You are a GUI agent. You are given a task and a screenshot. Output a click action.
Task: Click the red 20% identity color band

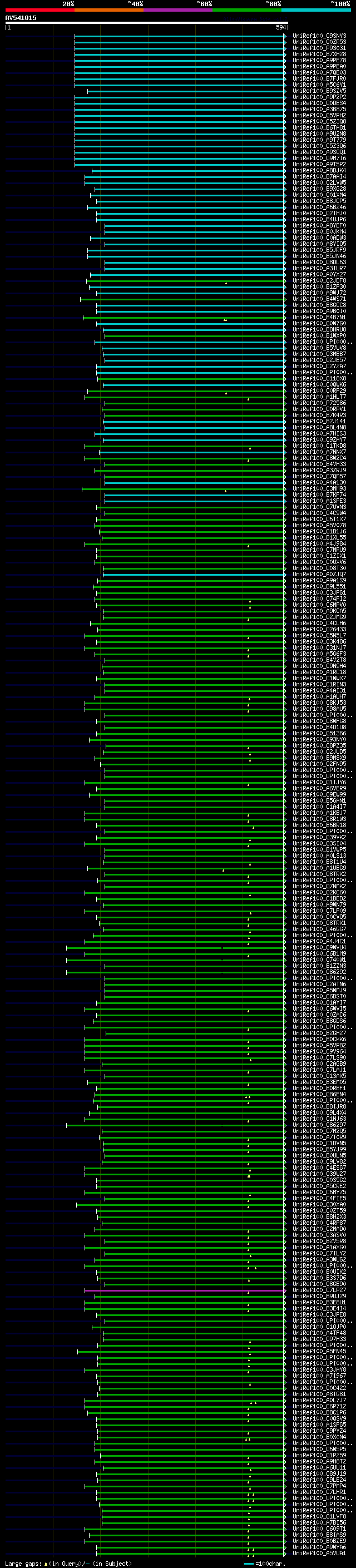[39, 10]
